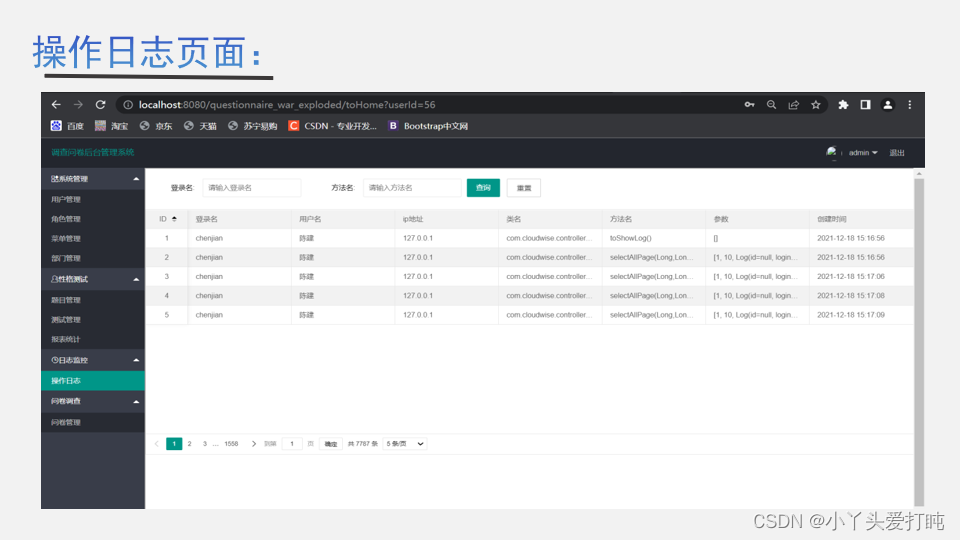Reload the page with the refresh icon
This screenshot has height=540, width=960.
tap(100, 105)
